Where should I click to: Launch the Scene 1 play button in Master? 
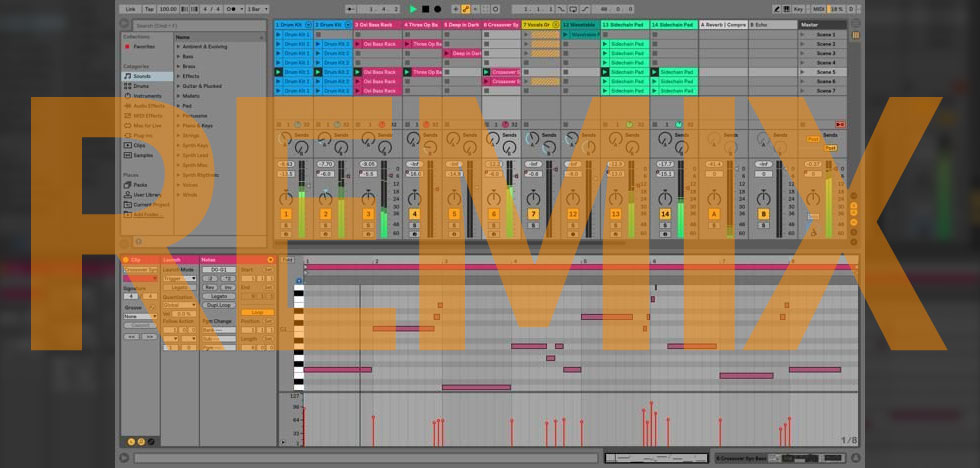click(x=803, y=34)
